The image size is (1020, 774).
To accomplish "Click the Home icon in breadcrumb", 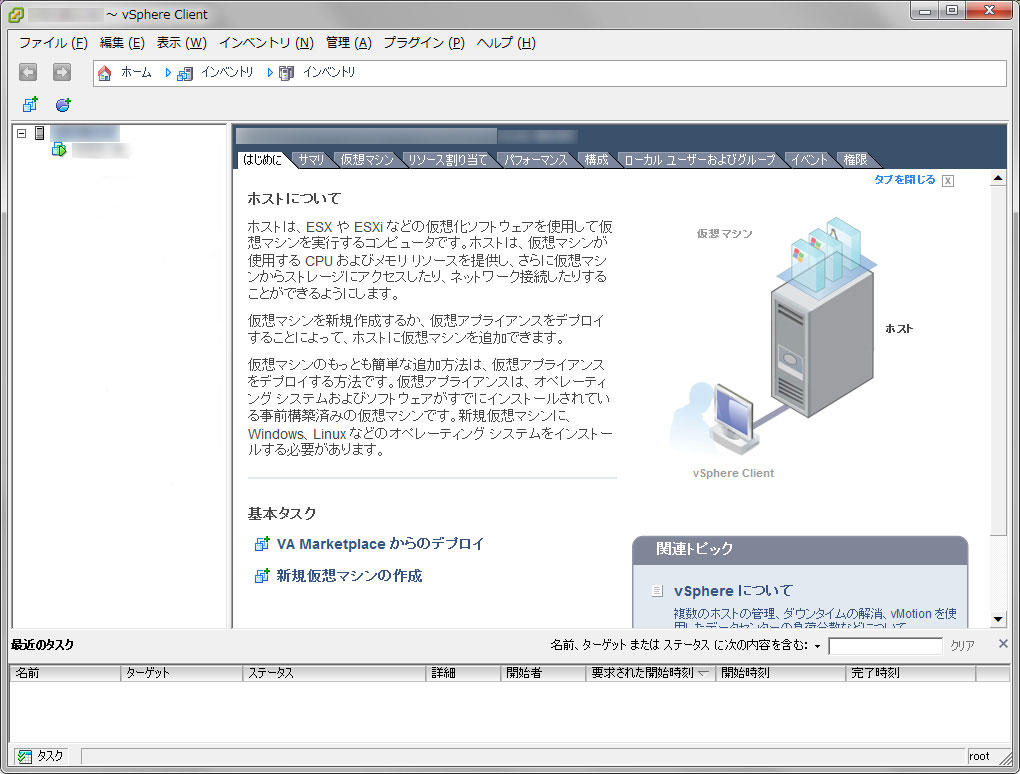I will click(104, 73).
